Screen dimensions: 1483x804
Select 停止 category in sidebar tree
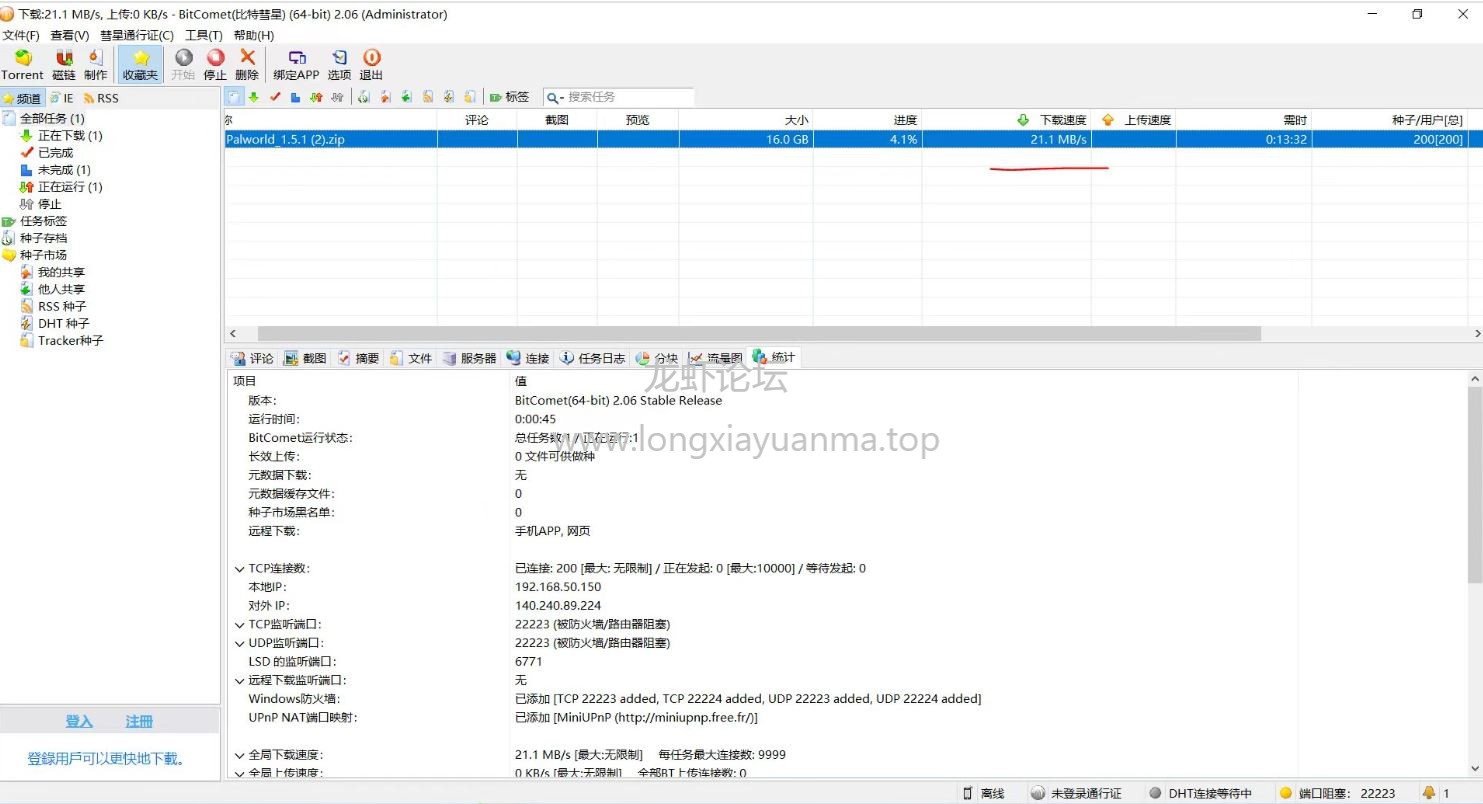pyautogui.click(x=49, y=203)
